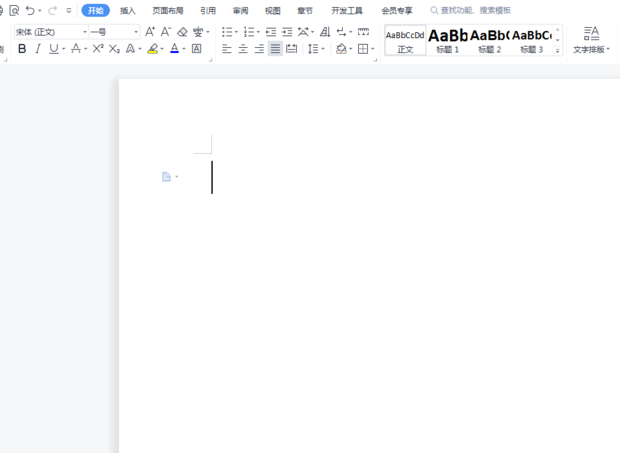Increase font size with A+ icon
620x453 pixels.
[x=150, y=32]
